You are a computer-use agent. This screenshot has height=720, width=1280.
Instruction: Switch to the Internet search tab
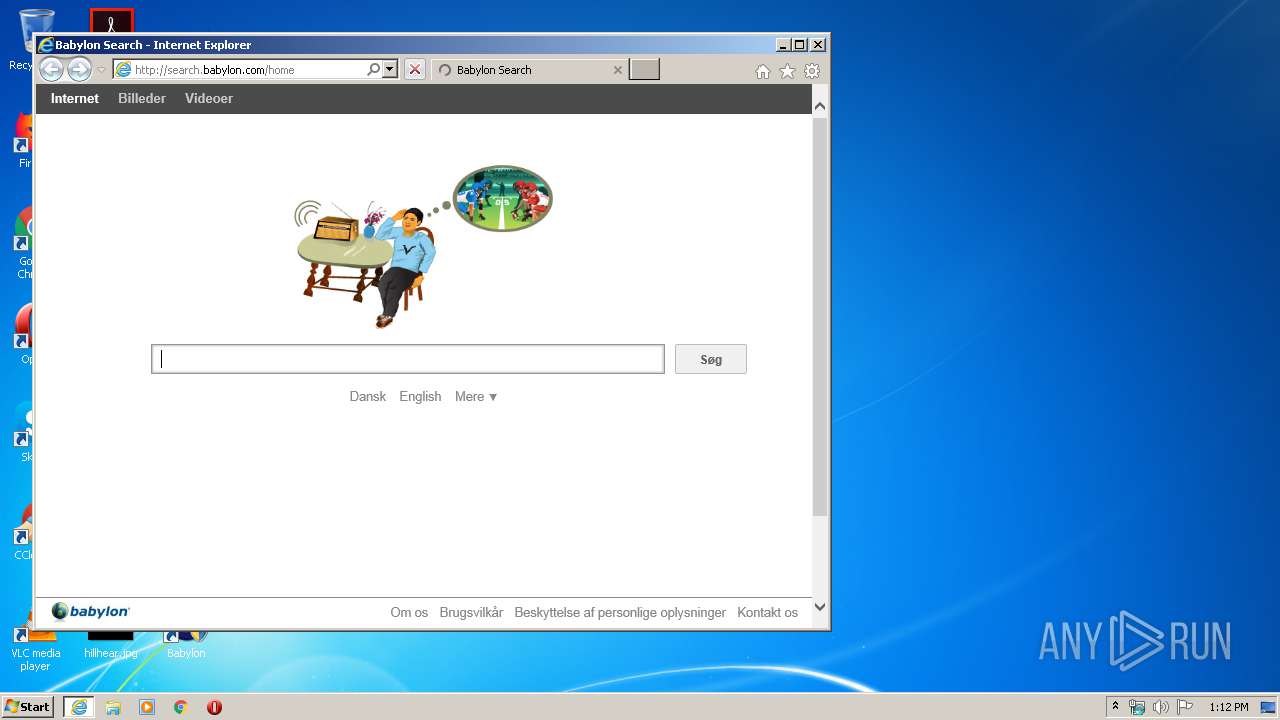(75, 98)
